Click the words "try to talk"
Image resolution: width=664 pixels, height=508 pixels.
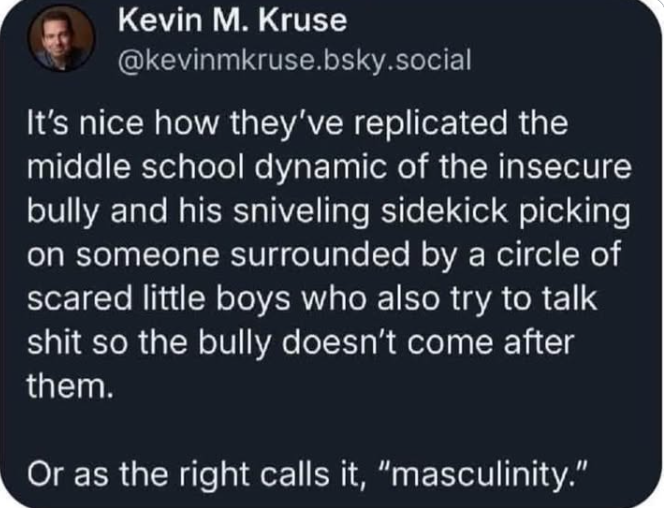(x=523, y=298)
